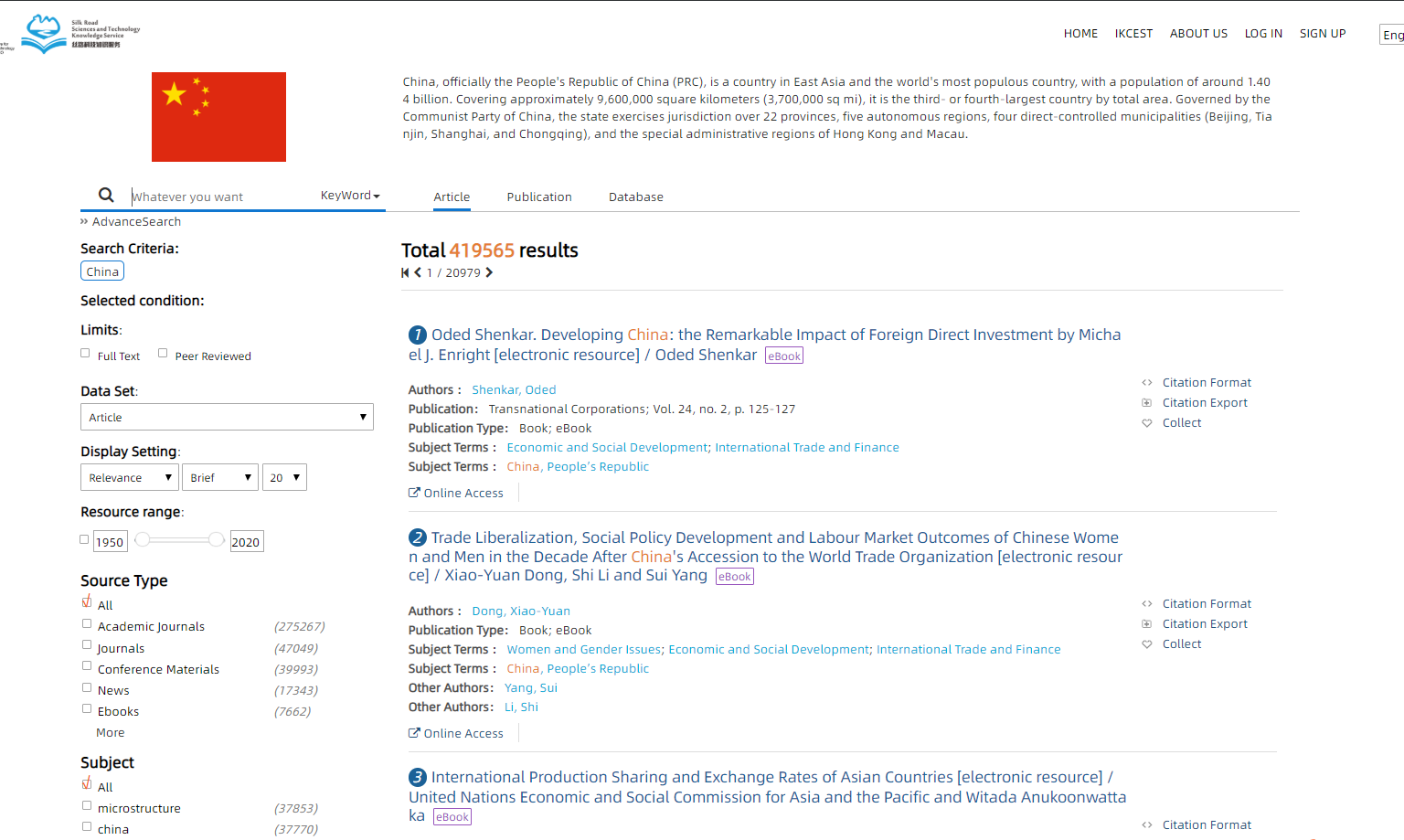The width and height of the screenshot is (1404, 840).
Task: Check the Peer Reviewed limit
Action: pyautogui.click(x=163, y=354)
